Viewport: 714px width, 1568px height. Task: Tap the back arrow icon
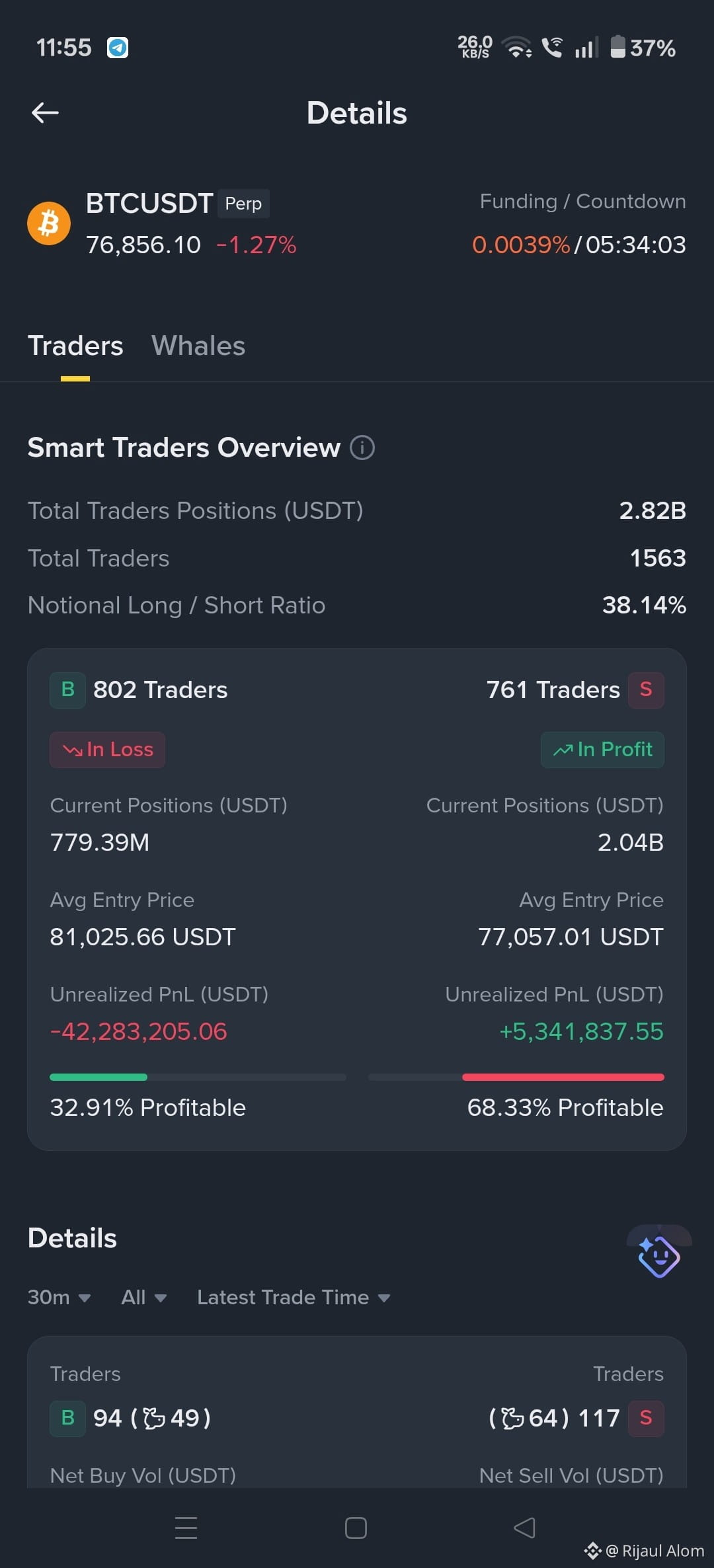[45, 113]
